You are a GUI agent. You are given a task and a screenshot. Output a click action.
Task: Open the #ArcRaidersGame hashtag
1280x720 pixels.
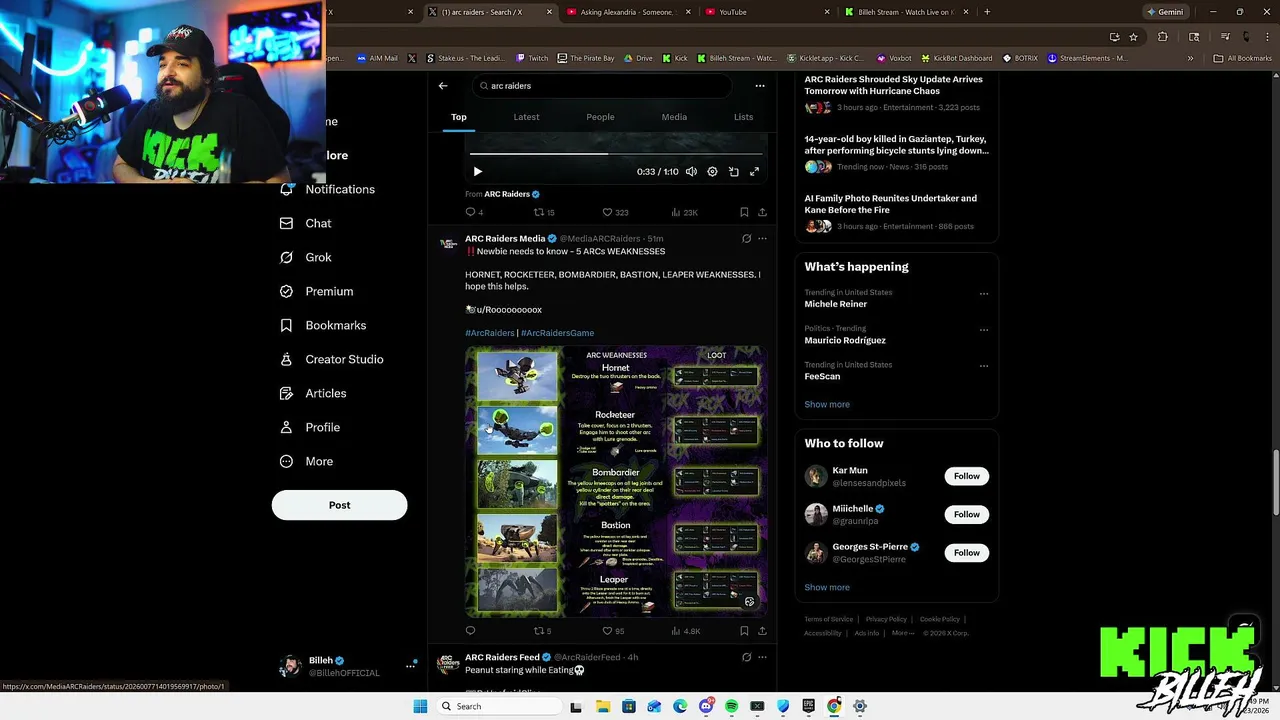[557, 333]
